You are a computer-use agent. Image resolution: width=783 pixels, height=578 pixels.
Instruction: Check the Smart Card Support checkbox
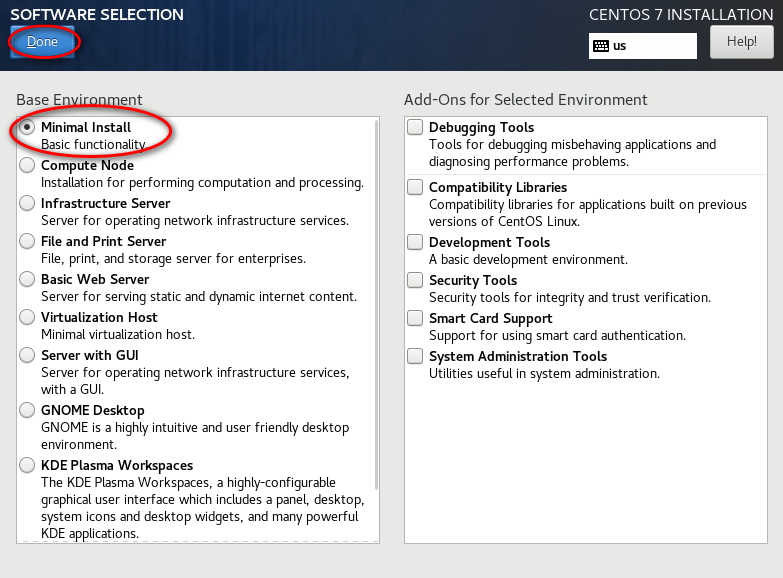(x=415, y=318)
